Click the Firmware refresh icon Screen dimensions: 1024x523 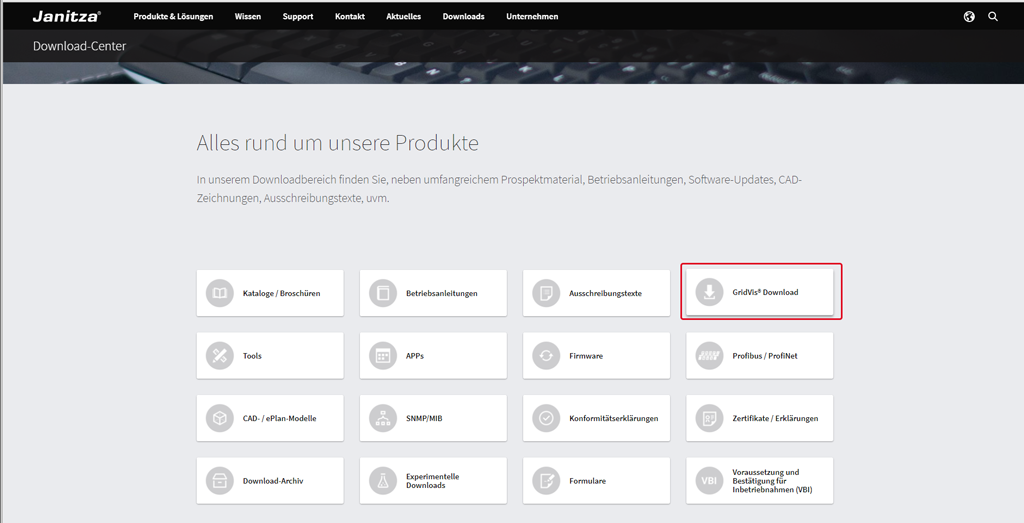(x=546, y=356)
